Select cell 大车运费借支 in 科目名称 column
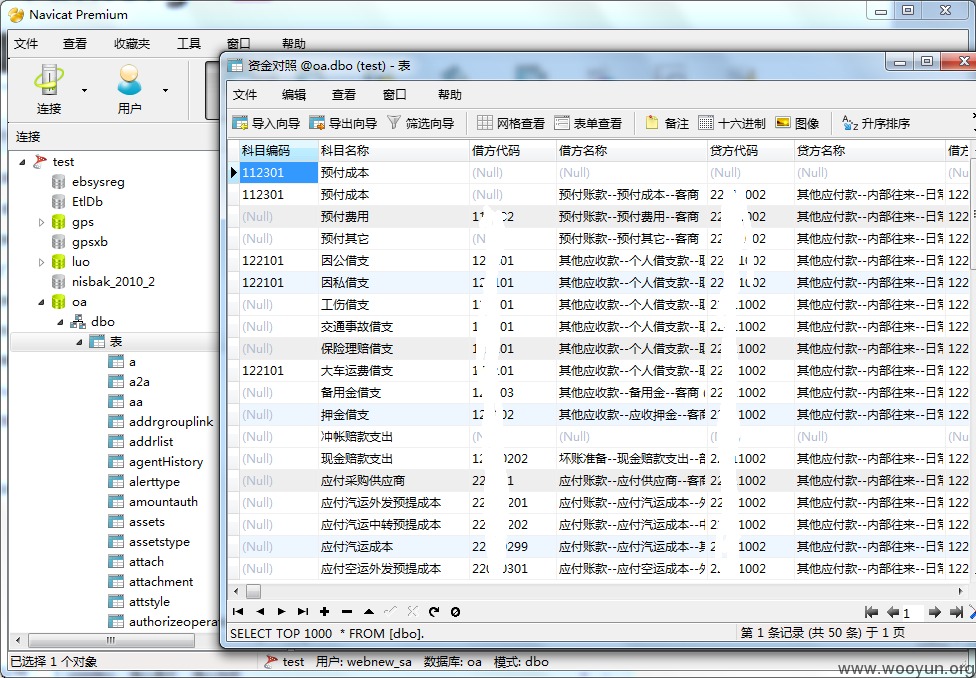Image resolution: width=976 pixels, height=678 pixels. [x=393, y=370]
